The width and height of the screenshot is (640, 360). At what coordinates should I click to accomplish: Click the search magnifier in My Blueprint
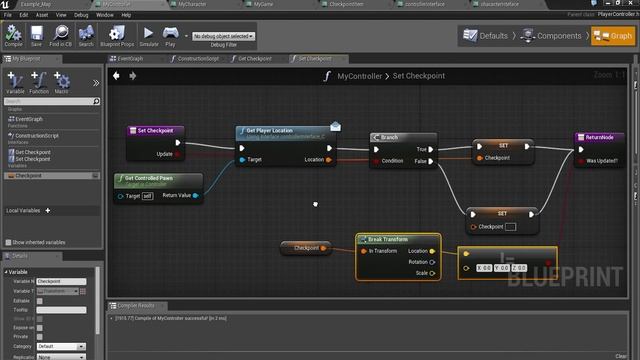click(x=96, y=101)
